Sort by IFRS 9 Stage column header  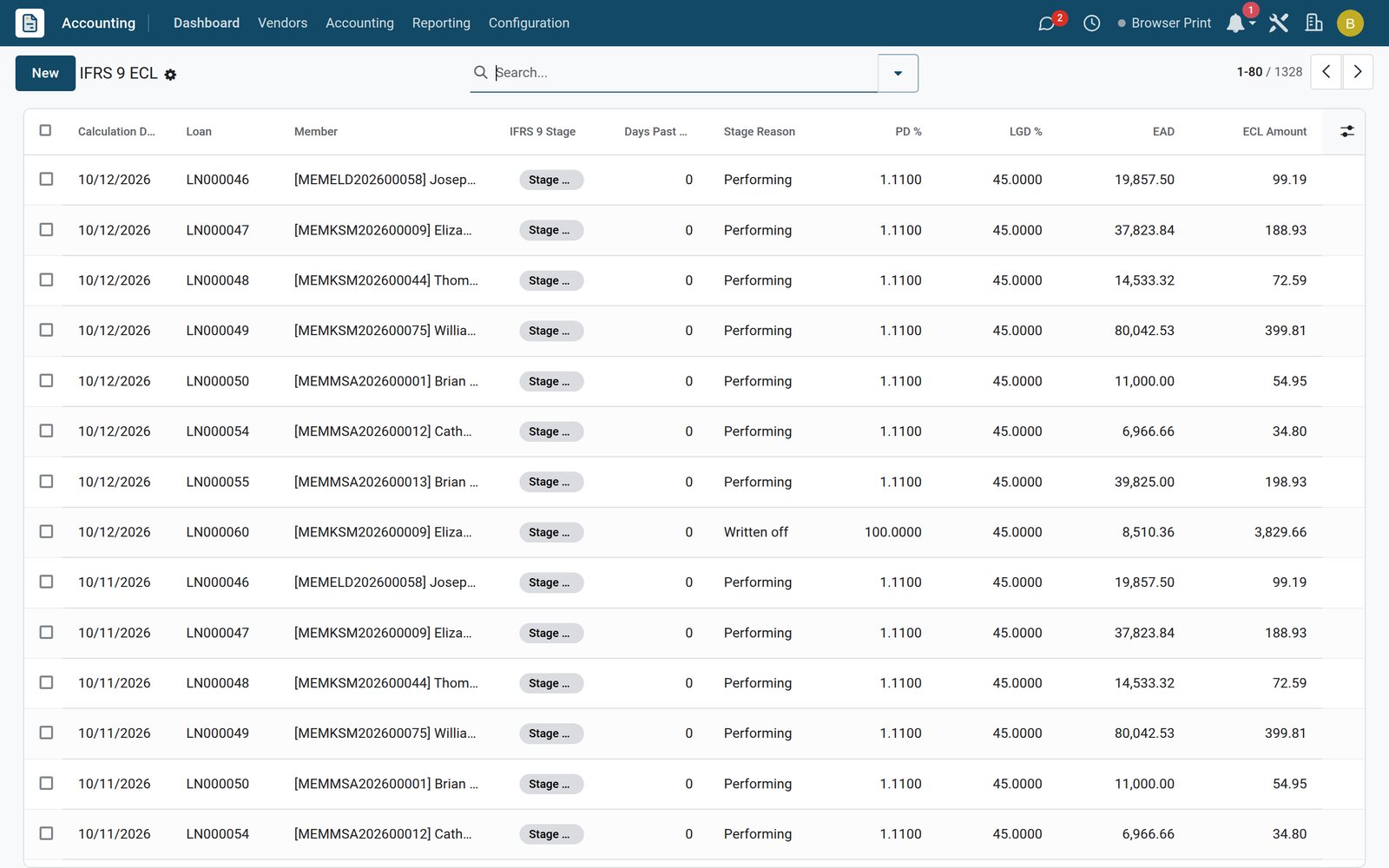point(543,132)
